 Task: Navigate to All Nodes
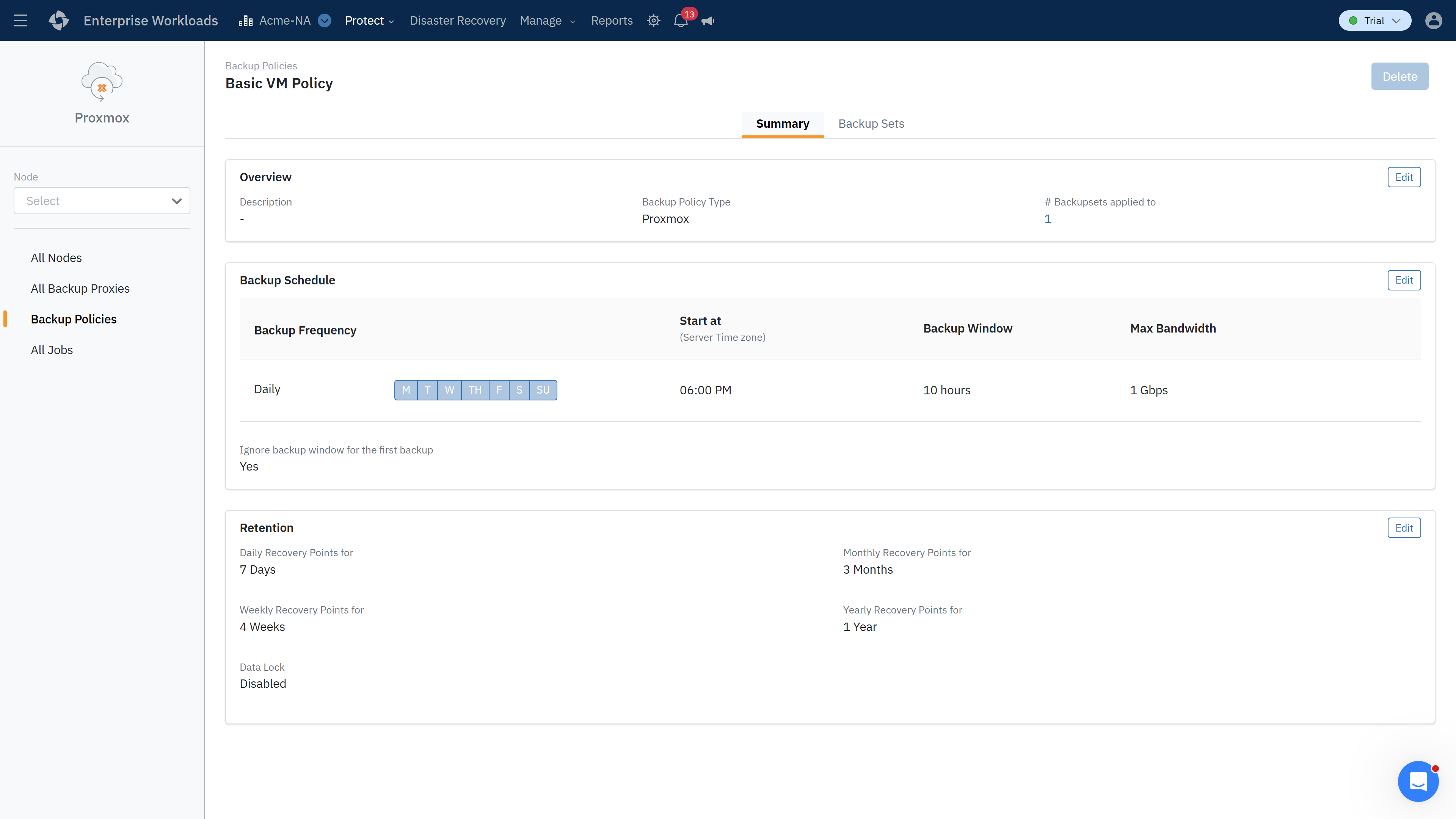click(56, 258)
